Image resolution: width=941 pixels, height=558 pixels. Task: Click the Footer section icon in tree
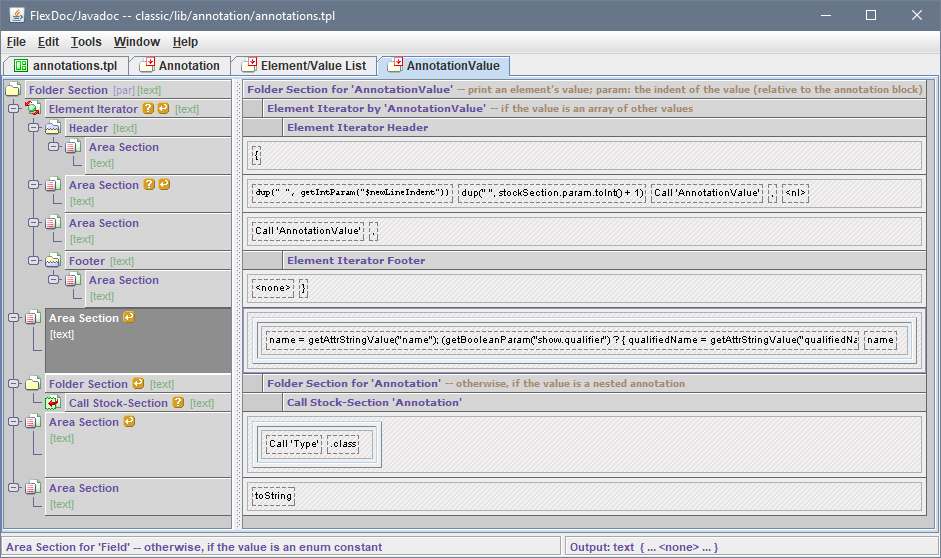pos(53,261)
